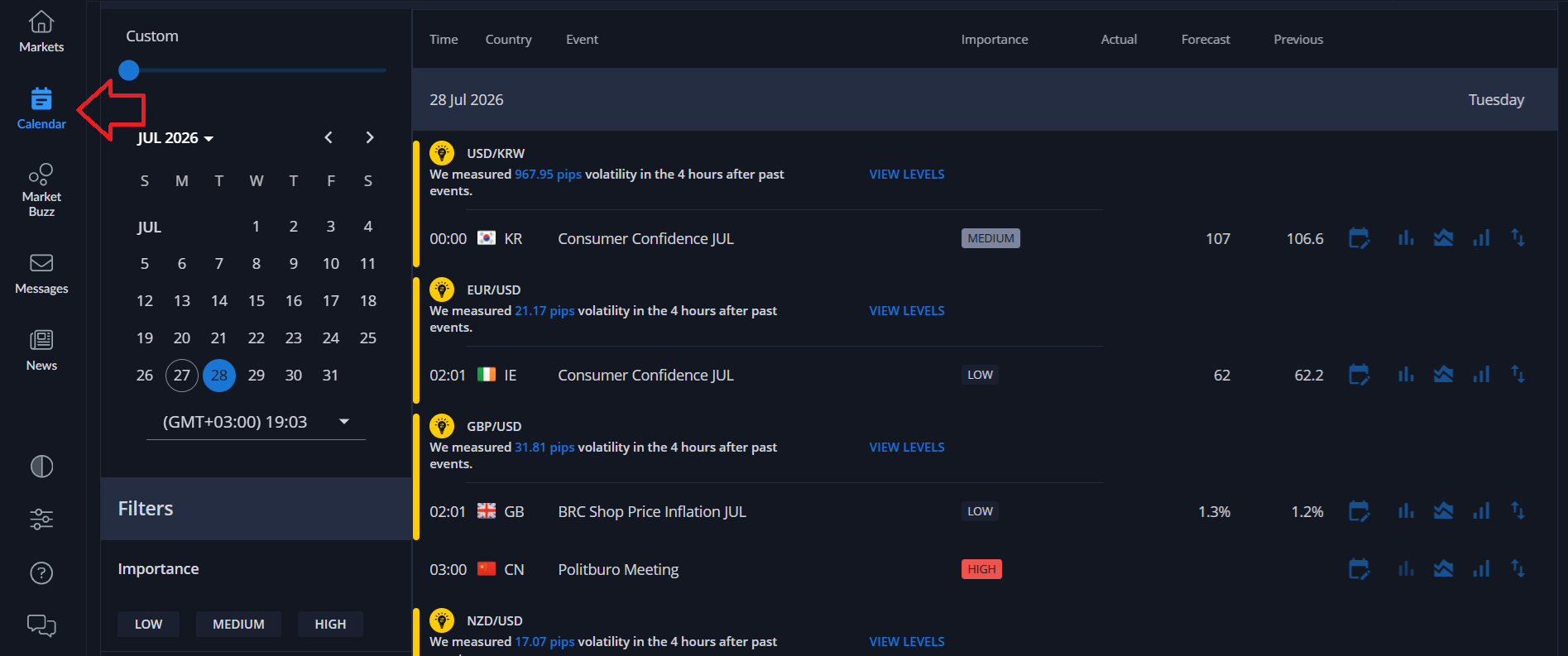Expand the JUL 2026 month dropdown
Viewport: 1568px width, 656px height.
point(175,138)
